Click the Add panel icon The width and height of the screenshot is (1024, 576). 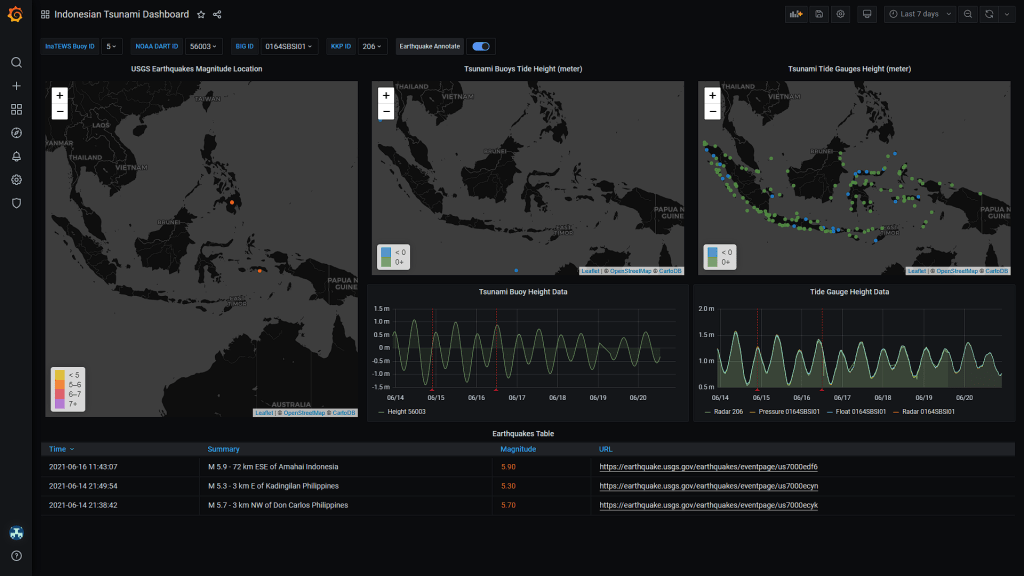point(796,14)
